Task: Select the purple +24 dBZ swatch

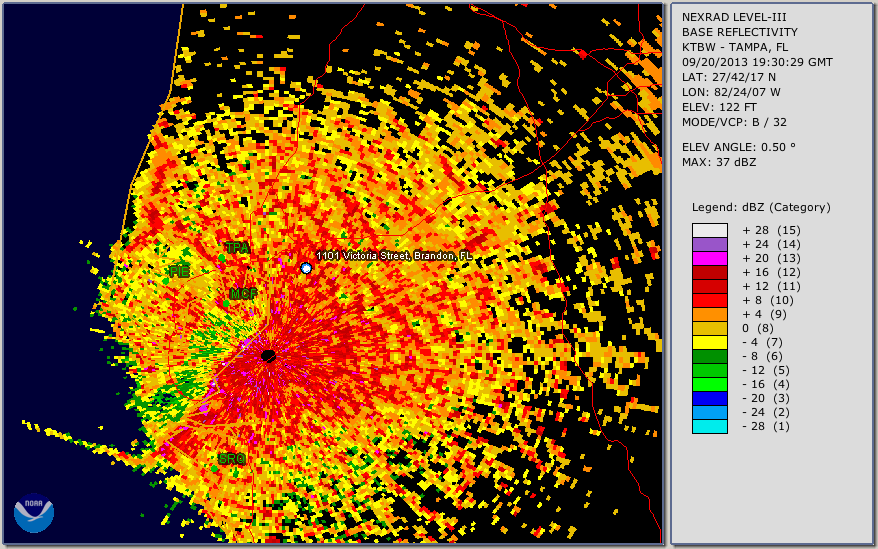Action: (x=709, y=244)
